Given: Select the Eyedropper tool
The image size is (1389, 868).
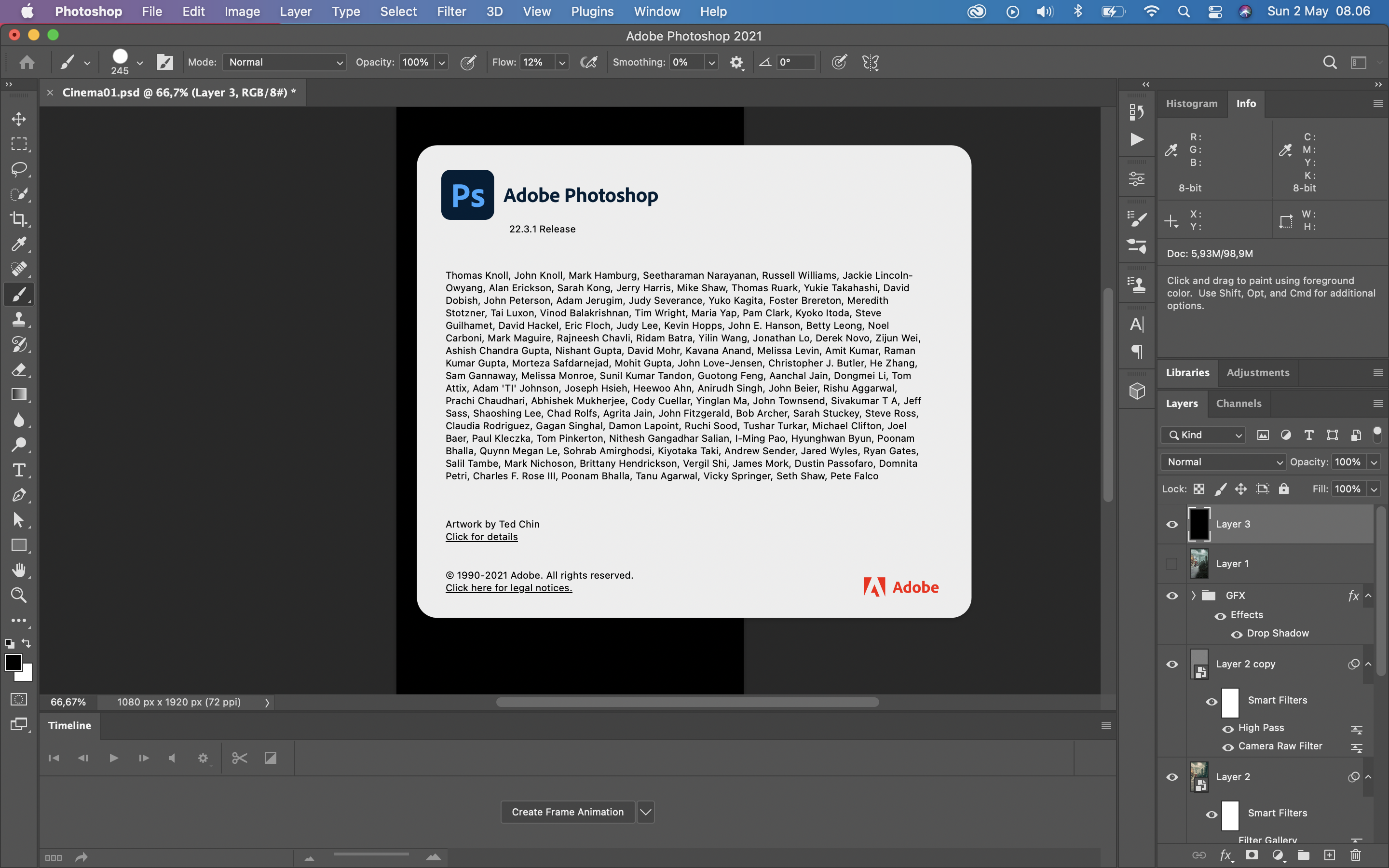Looking at the screenshot, I should coord(19,244).
